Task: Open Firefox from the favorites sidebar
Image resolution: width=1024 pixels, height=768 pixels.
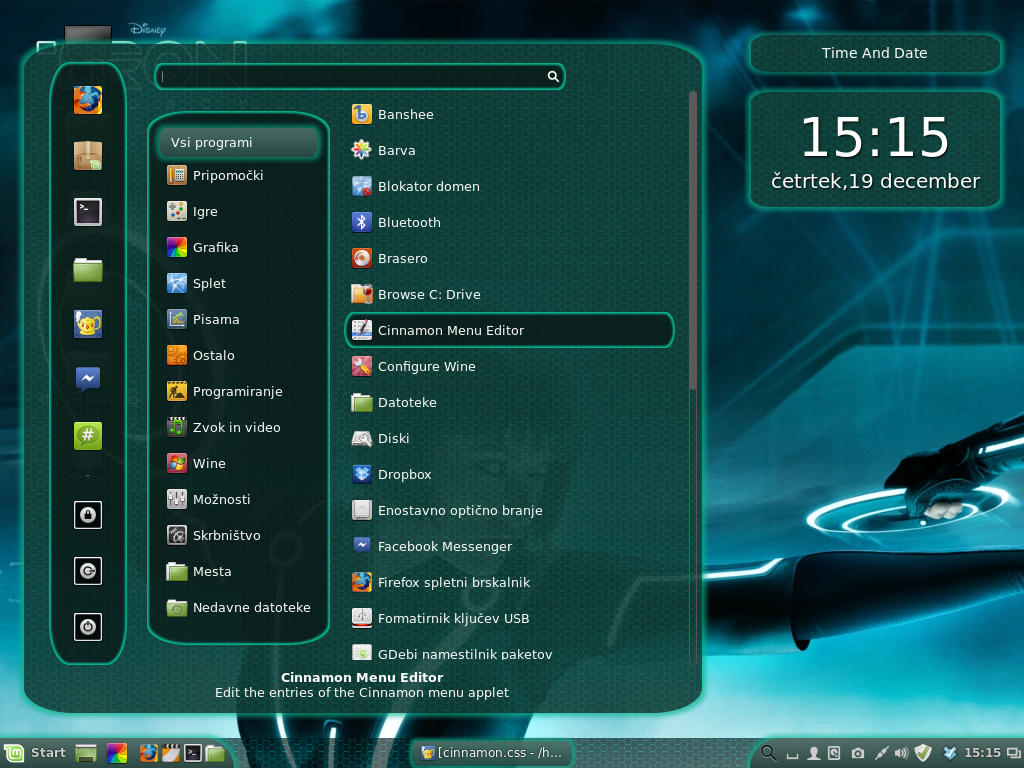Action: [88, 100]
